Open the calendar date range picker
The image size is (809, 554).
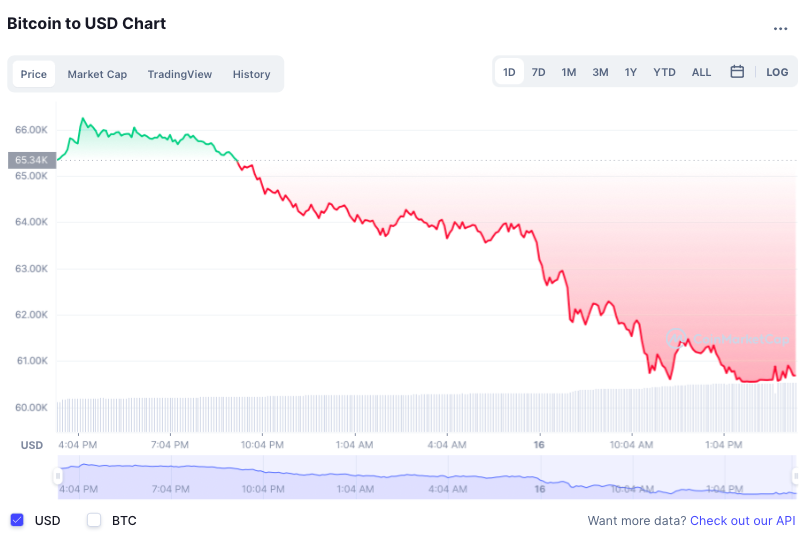pyautogui.click(x=737, y=72)
